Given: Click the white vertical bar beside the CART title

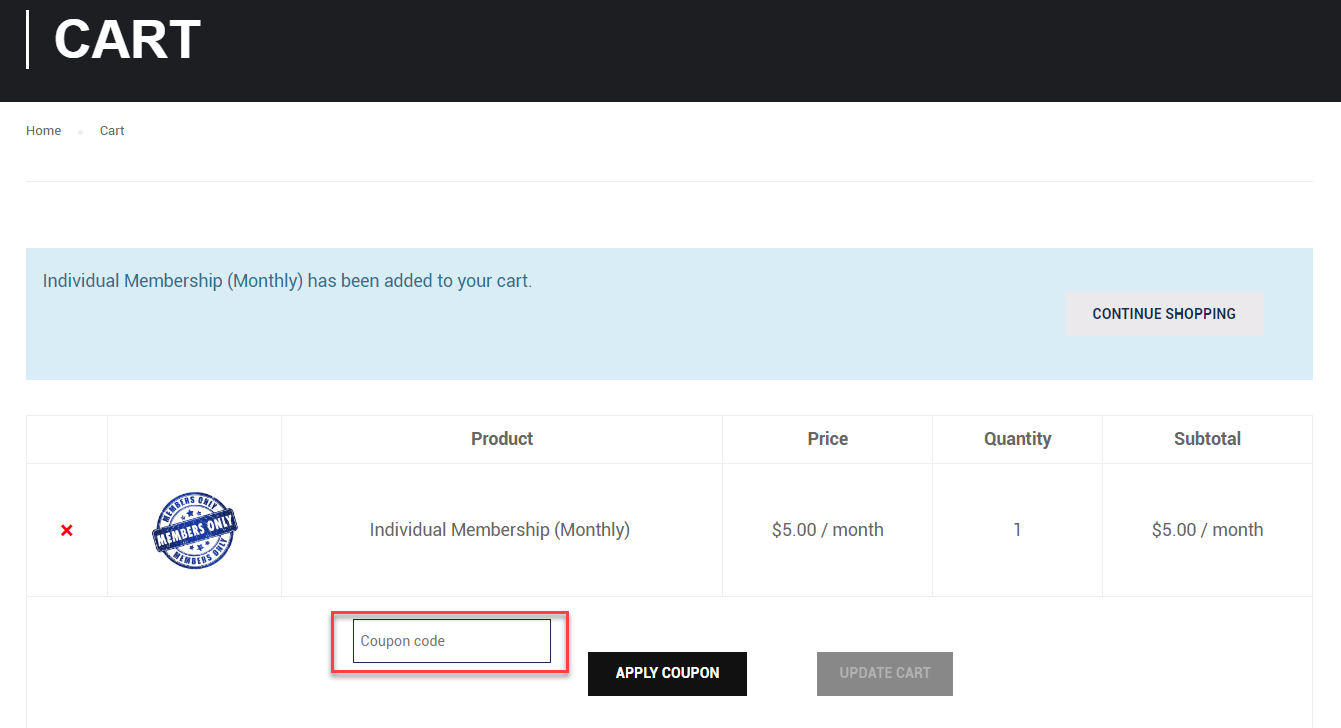Looking at the screenshot, I should (27, 40).
